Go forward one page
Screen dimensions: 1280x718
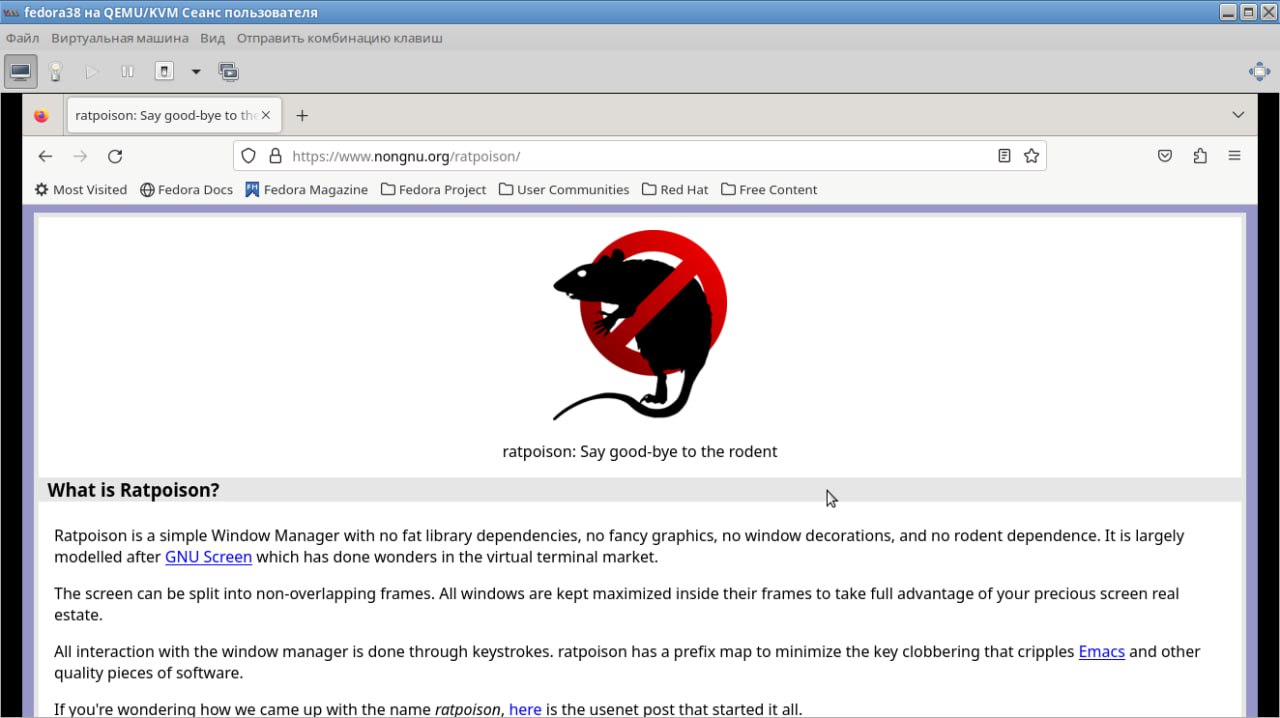(80, 156)
